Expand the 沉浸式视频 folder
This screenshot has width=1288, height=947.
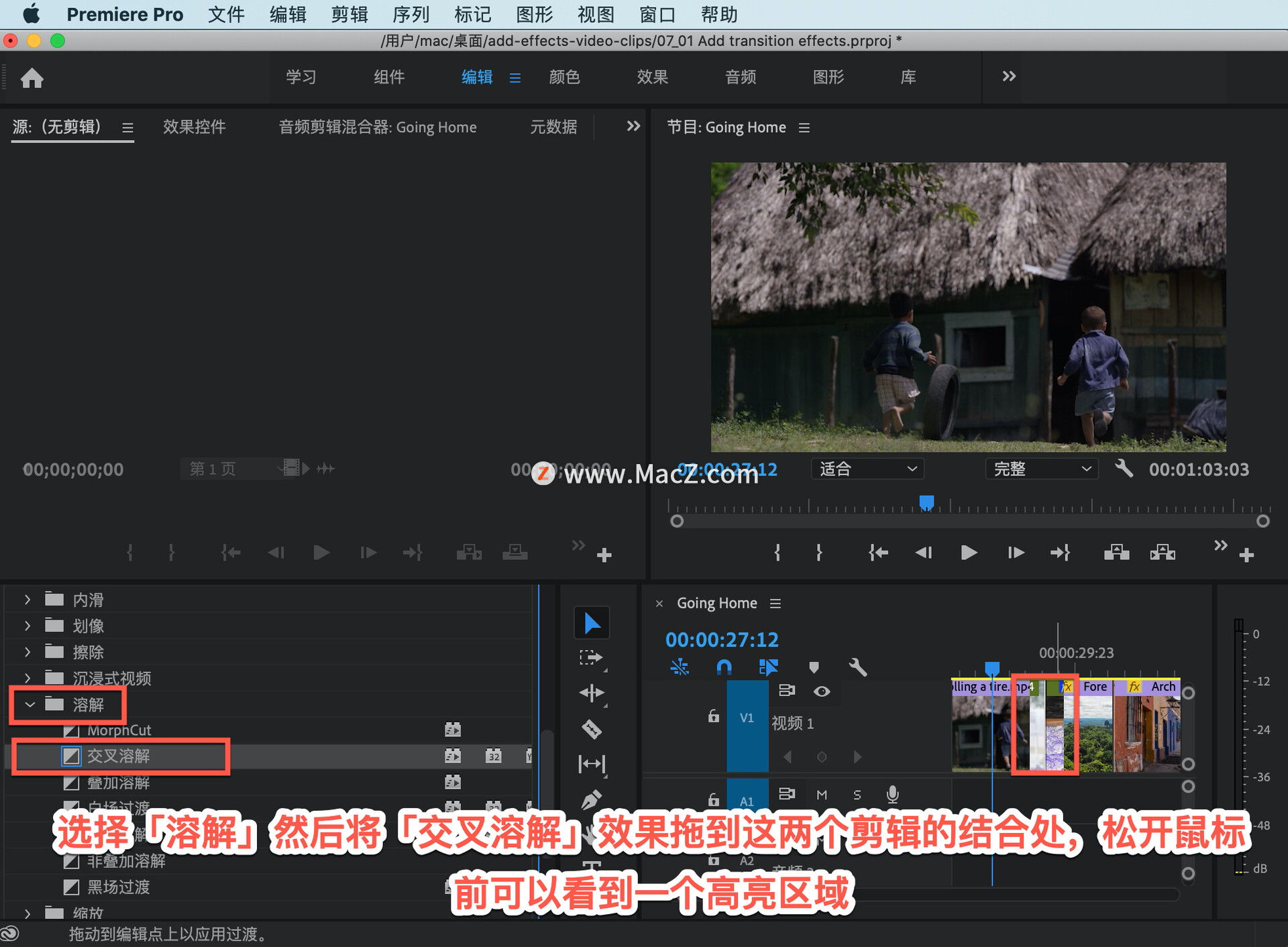28,677
